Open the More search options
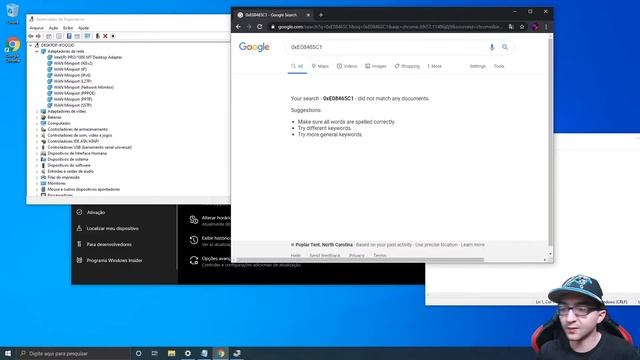 tap(434, 66)
